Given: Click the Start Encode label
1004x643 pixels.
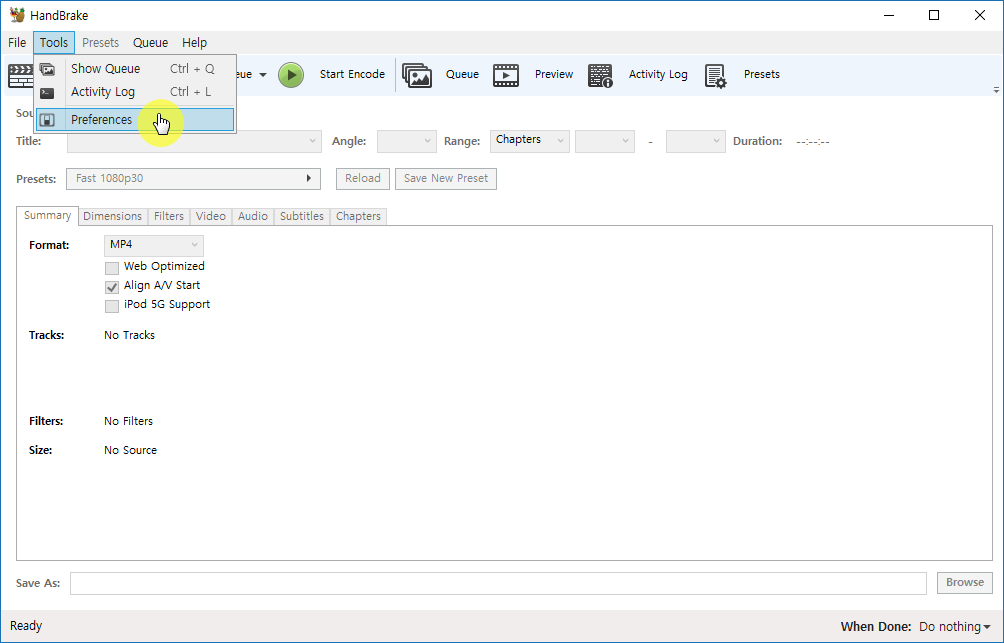Looking at the screenshot, I should click(352, 74).
